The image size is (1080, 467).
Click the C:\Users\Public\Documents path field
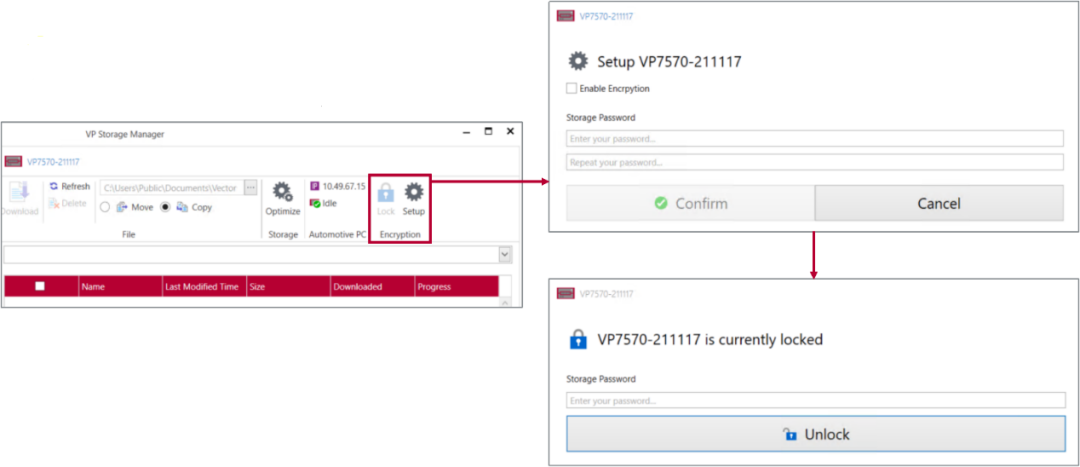click(x=172, y=187)
